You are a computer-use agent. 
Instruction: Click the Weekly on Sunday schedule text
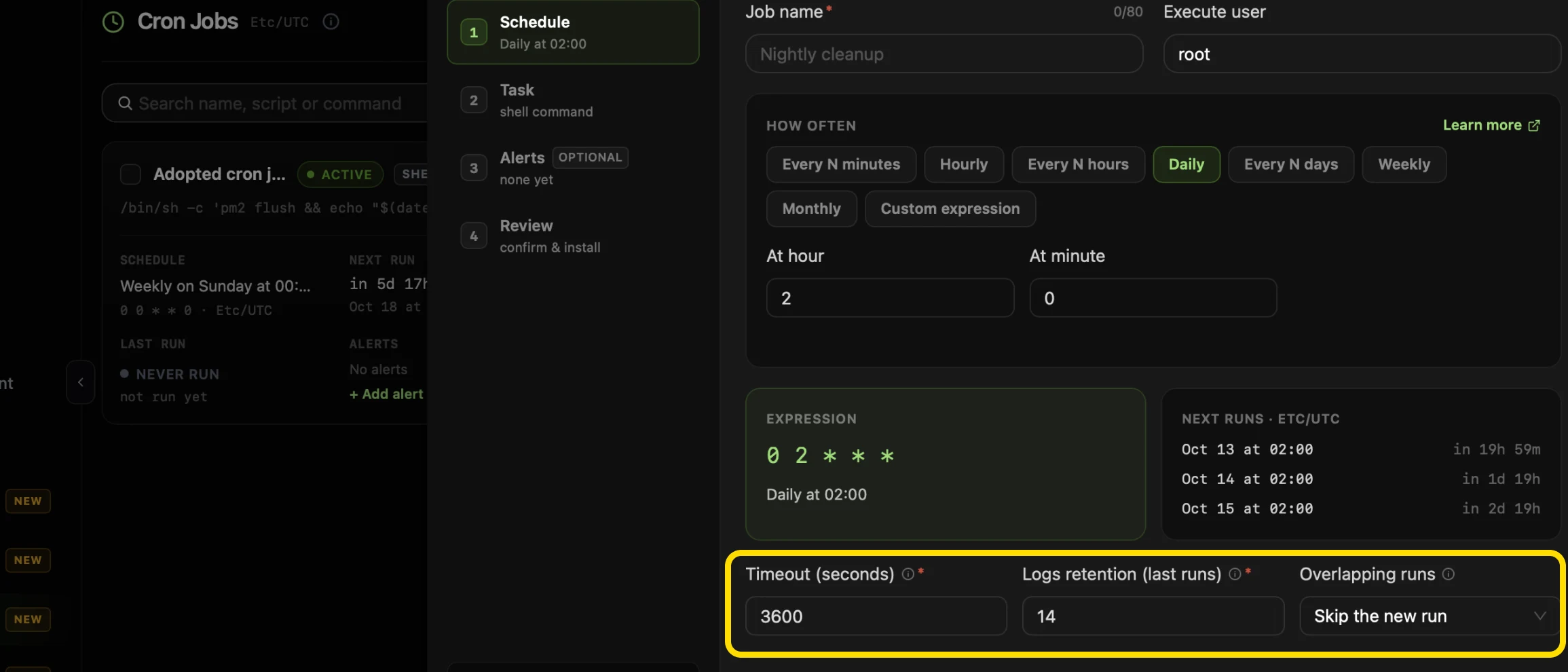(215, 286)
